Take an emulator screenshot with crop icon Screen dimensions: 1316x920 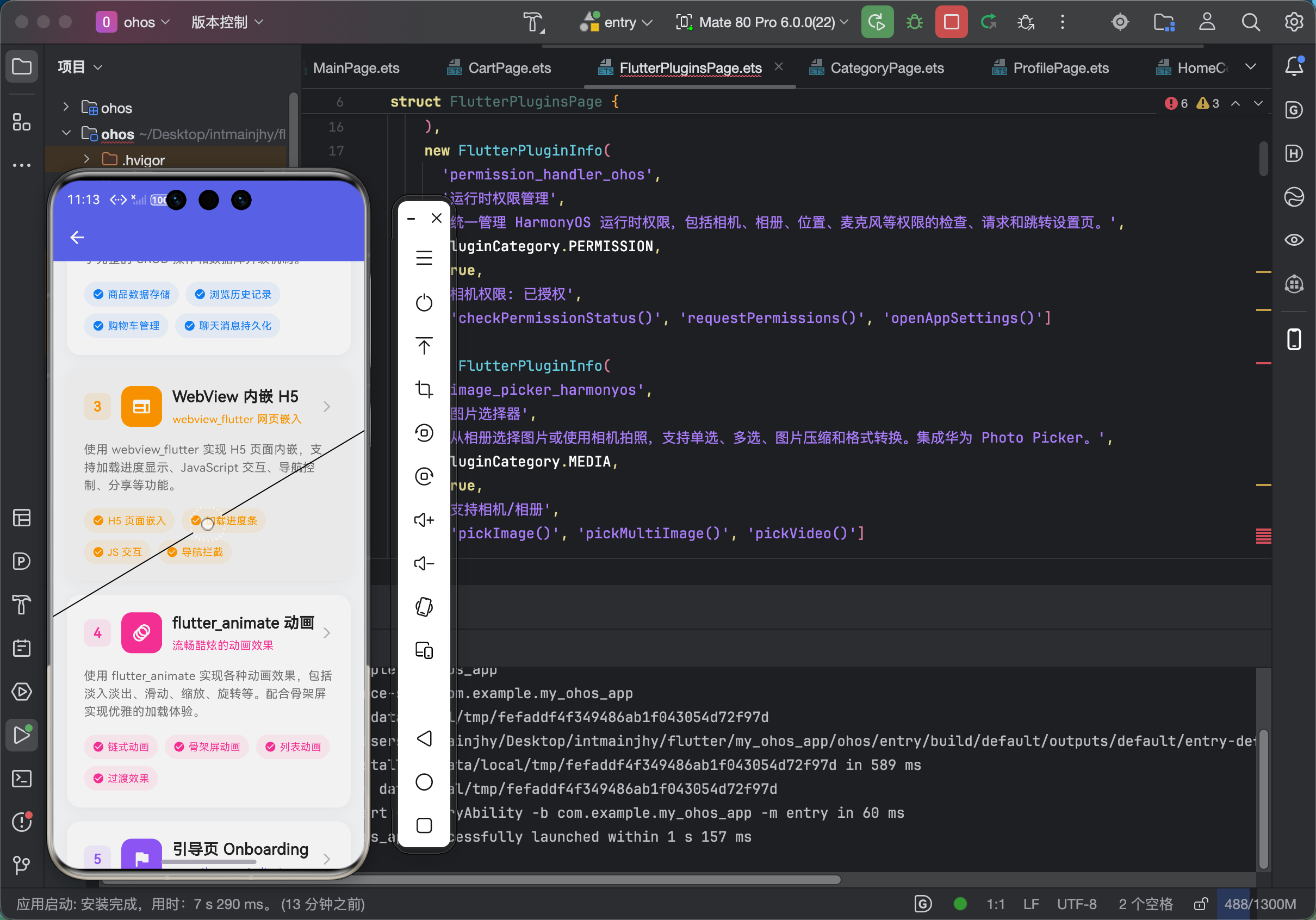pyautogui.click(x=424, y=389)
